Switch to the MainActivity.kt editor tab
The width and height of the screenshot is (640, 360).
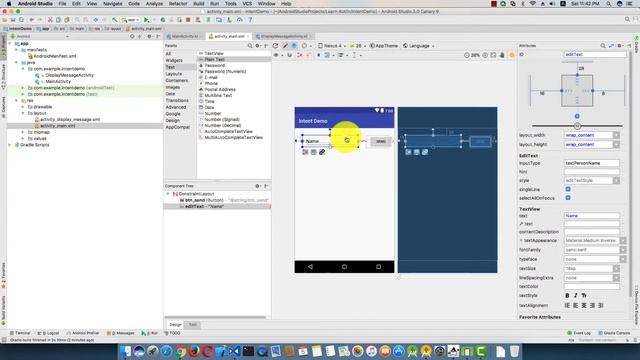pyautogui.click(x=184, y=36)
